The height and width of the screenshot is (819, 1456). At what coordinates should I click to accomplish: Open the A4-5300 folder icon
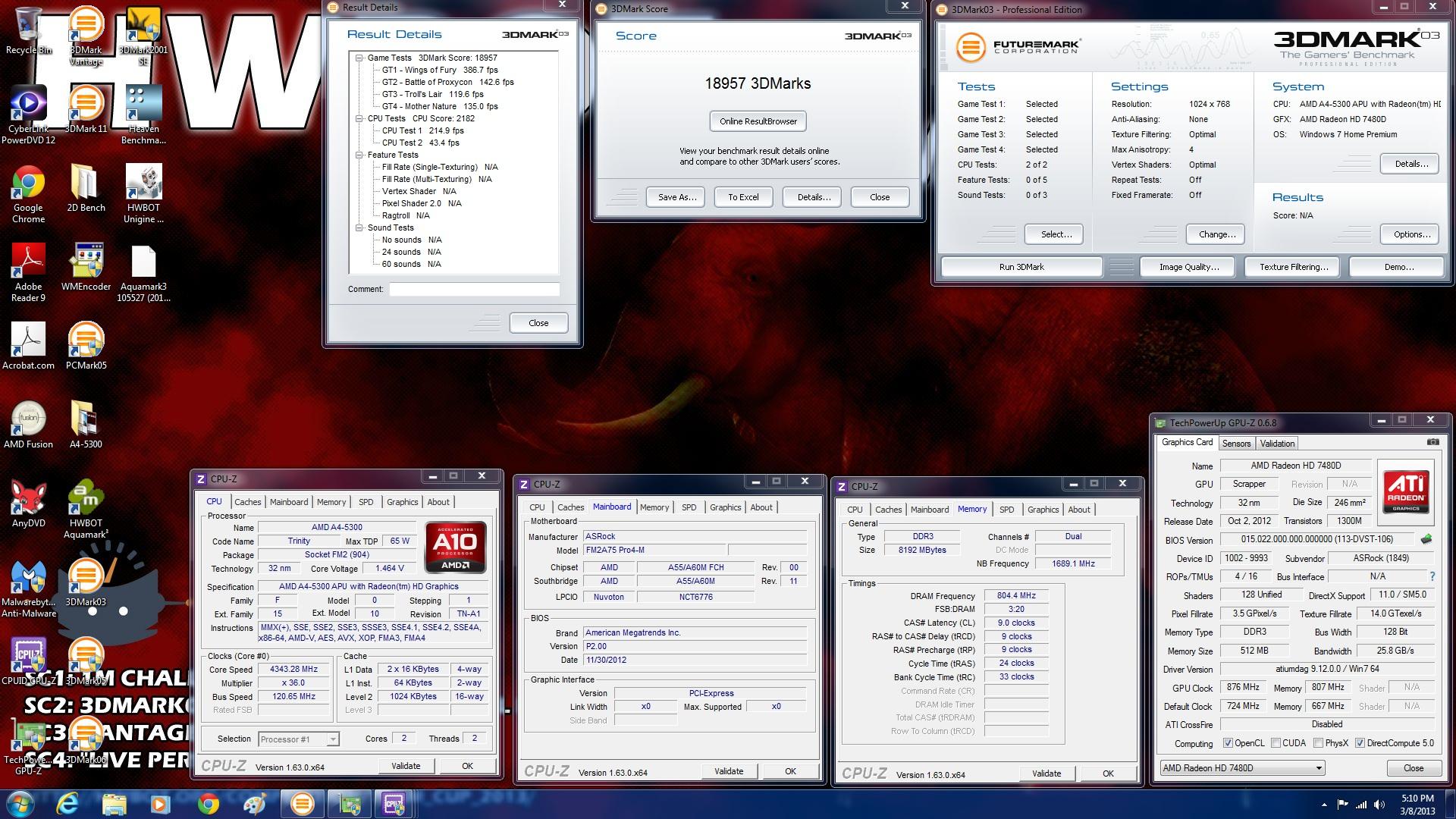tap(86, 425)
